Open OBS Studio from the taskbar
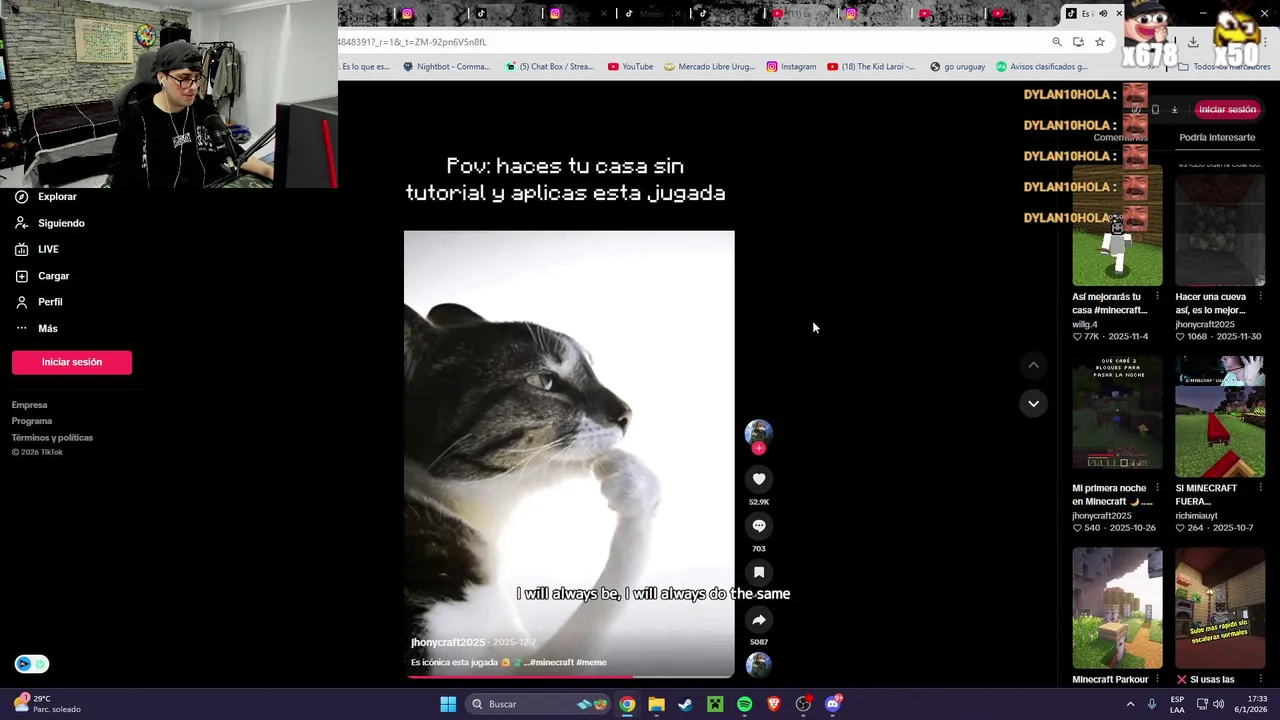The height and width of the screenshot is (720, 1280). tap(803, 704)
